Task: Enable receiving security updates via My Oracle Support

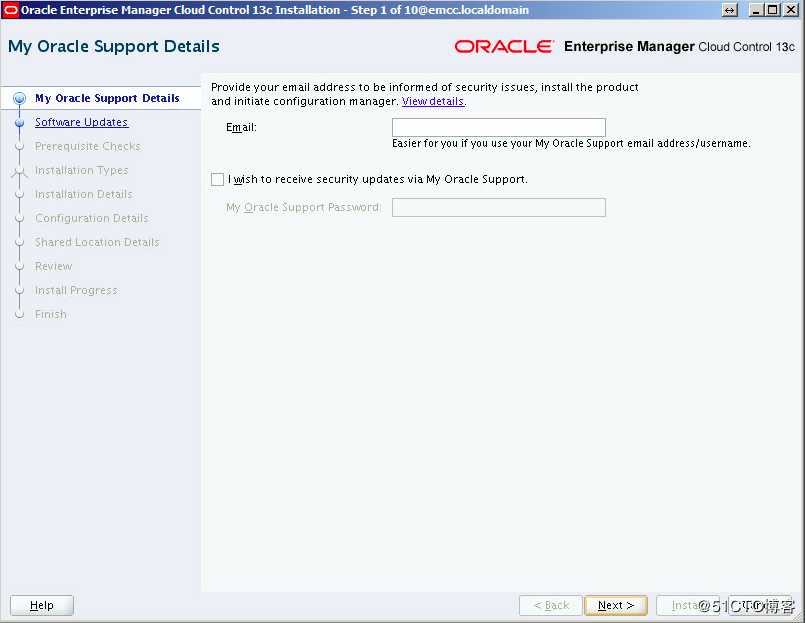Action: coord(217,179)
